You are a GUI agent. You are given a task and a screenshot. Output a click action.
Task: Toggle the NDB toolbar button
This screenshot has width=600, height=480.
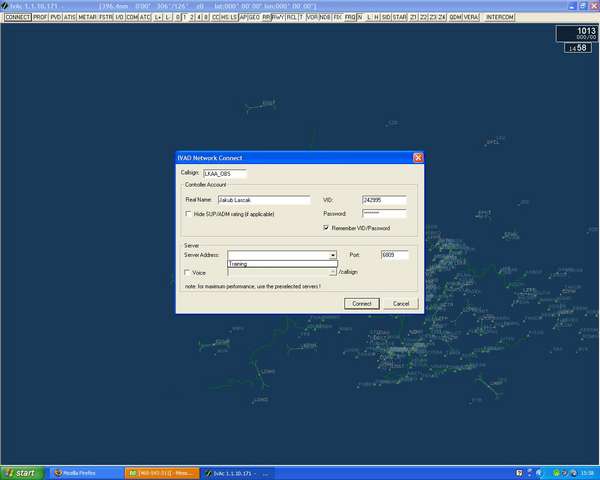[325, 17]
